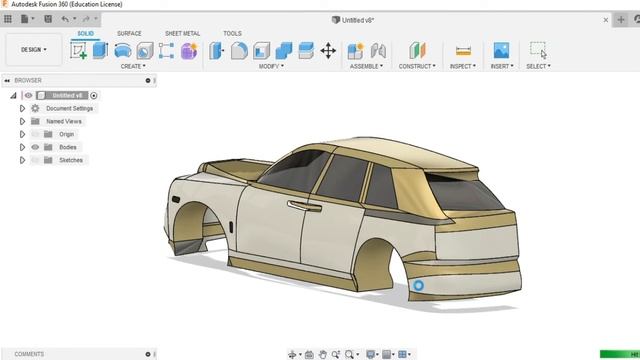Select the Combine tool icon
Viewport: 640px width, 360px height.
tap(284, 51)
